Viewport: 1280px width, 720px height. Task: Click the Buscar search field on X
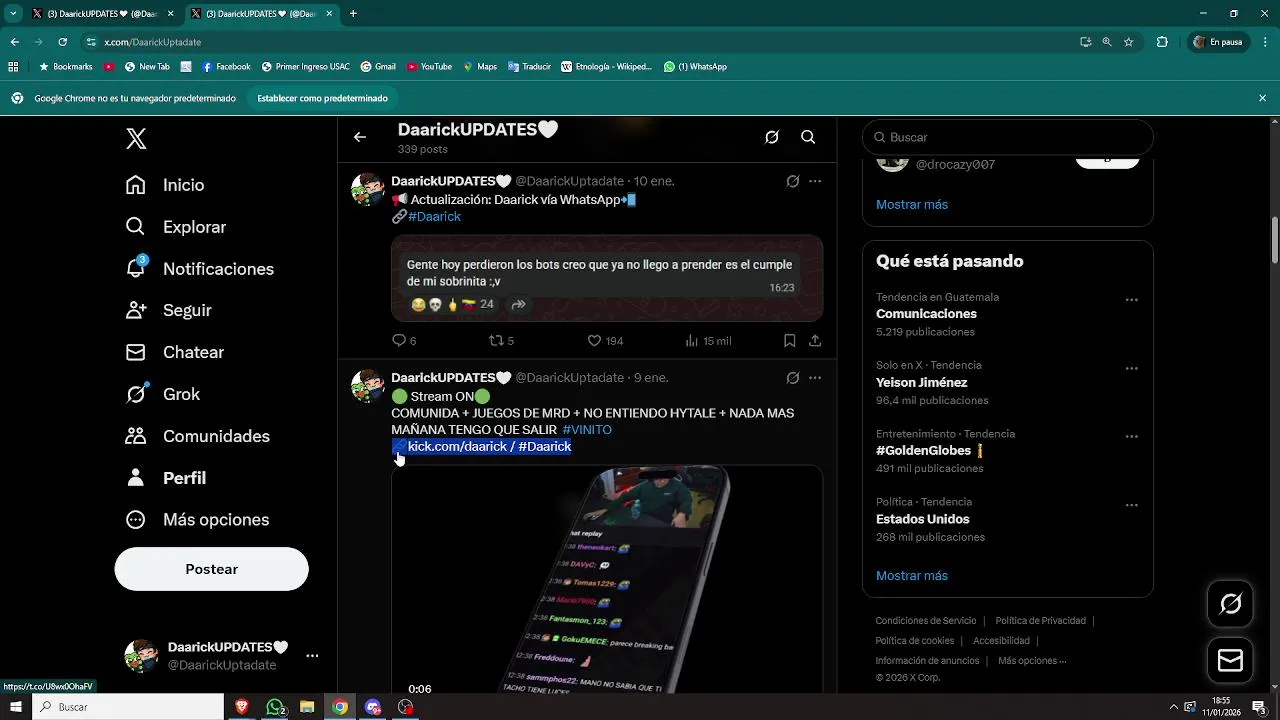[x=1008, y=137]
